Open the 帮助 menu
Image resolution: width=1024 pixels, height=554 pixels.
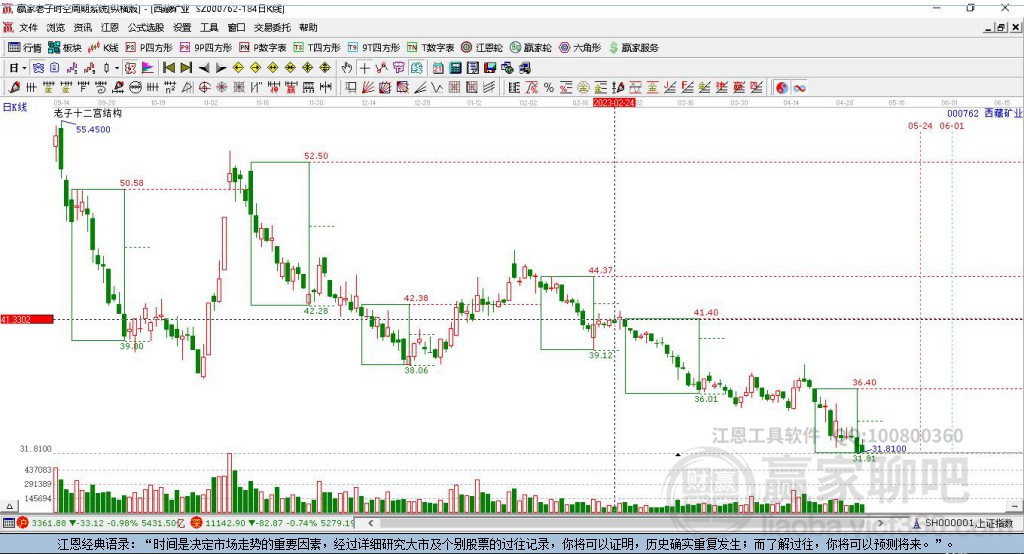point(308,27)
